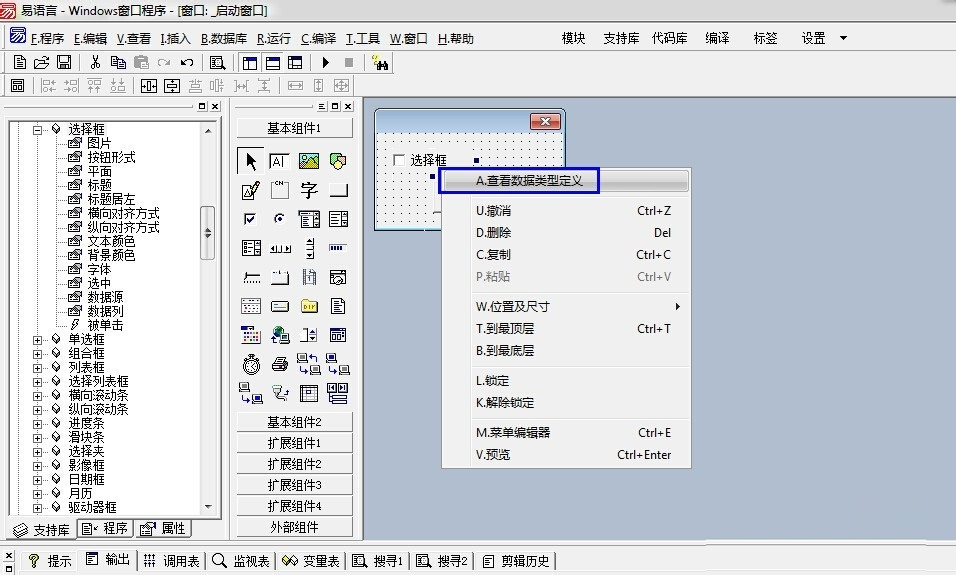
Task: Close the component toolbox panel
Action: click(348, 106)
